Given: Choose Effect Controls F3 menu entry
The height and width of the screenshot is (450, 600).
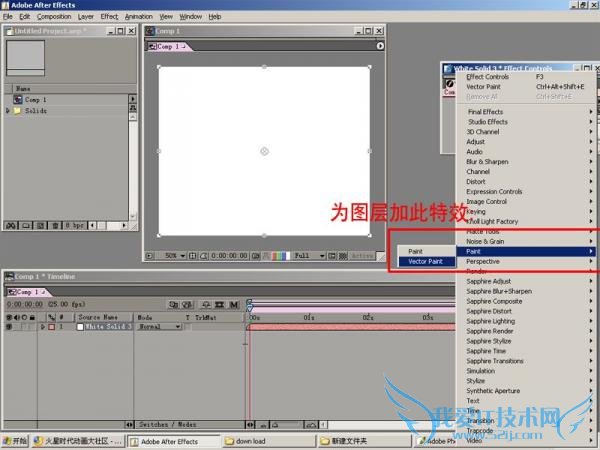Looking at the screenshot, I should (527, 77).
